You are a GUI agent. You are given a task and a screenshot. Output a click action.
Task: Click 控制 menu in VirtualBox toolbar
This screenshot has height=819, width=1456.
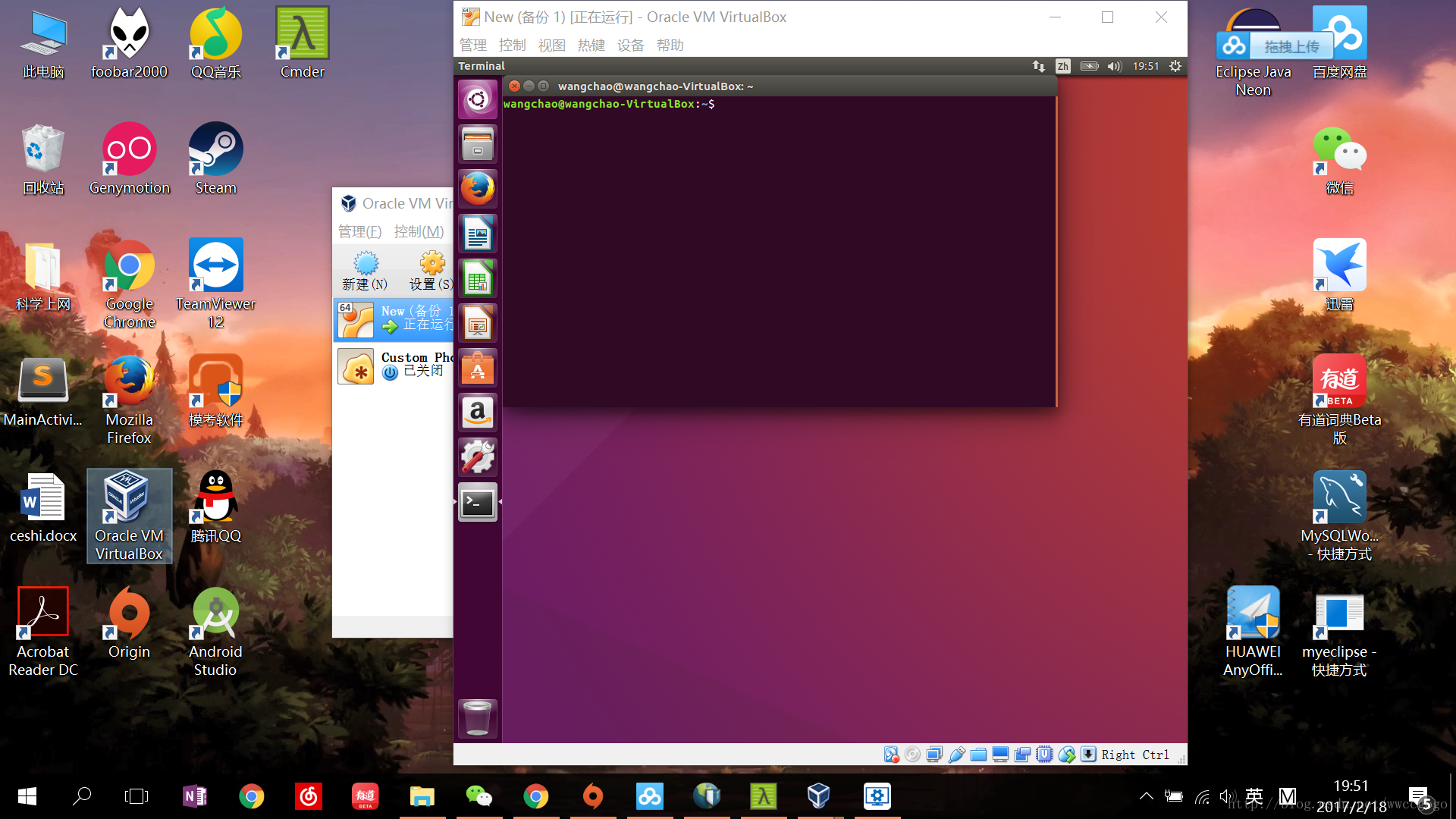(511, 45)
